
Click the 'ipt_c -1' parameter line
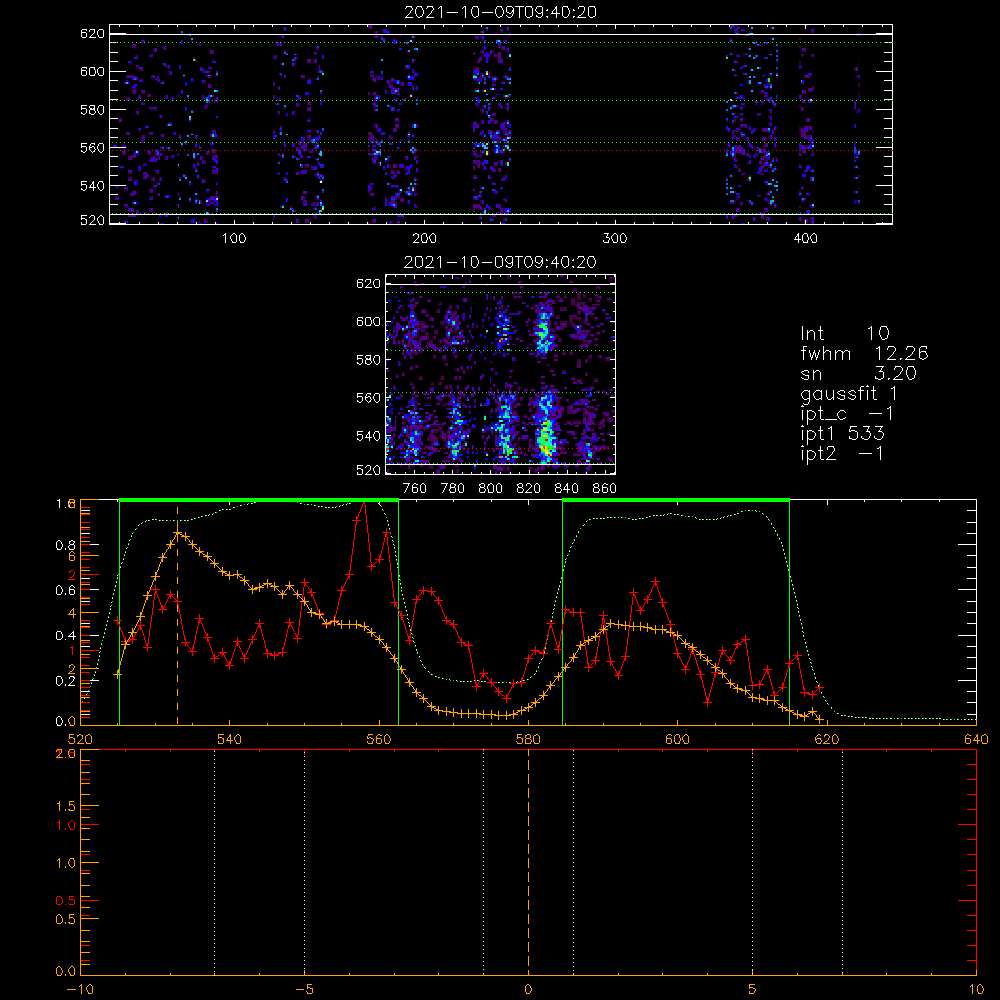coord(847,414)
